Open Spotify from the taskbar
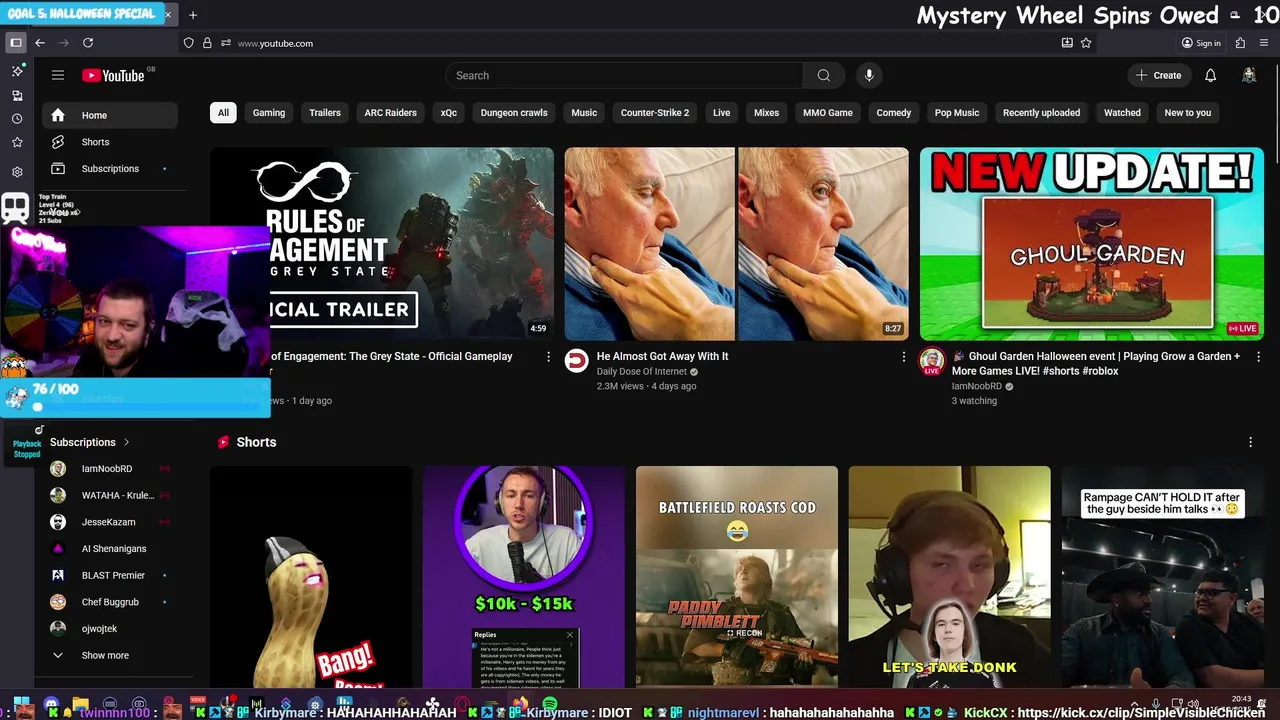The height and width of the screenshot is (720, 1280). 549,706
